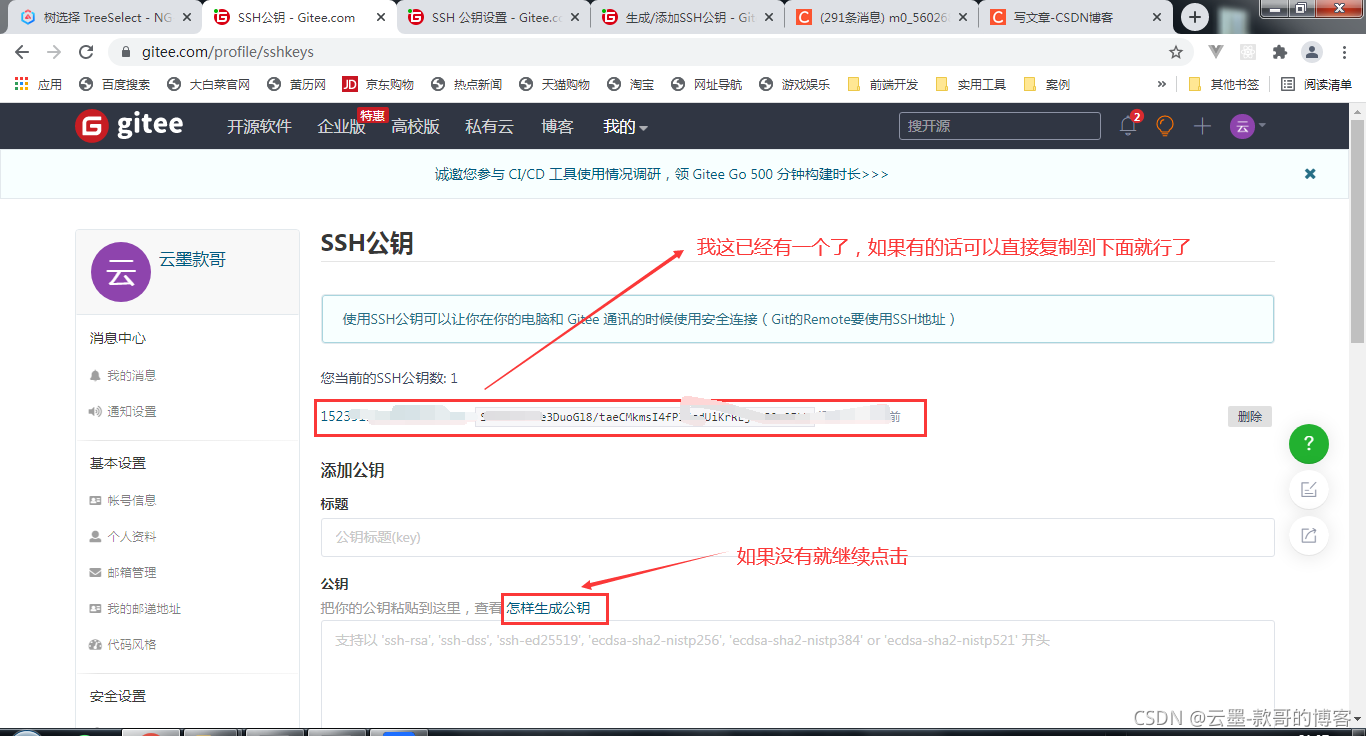Open the 其他书签 folder
The image size is (1366, 736).
pyautogui.click(x=1223, y=85)
